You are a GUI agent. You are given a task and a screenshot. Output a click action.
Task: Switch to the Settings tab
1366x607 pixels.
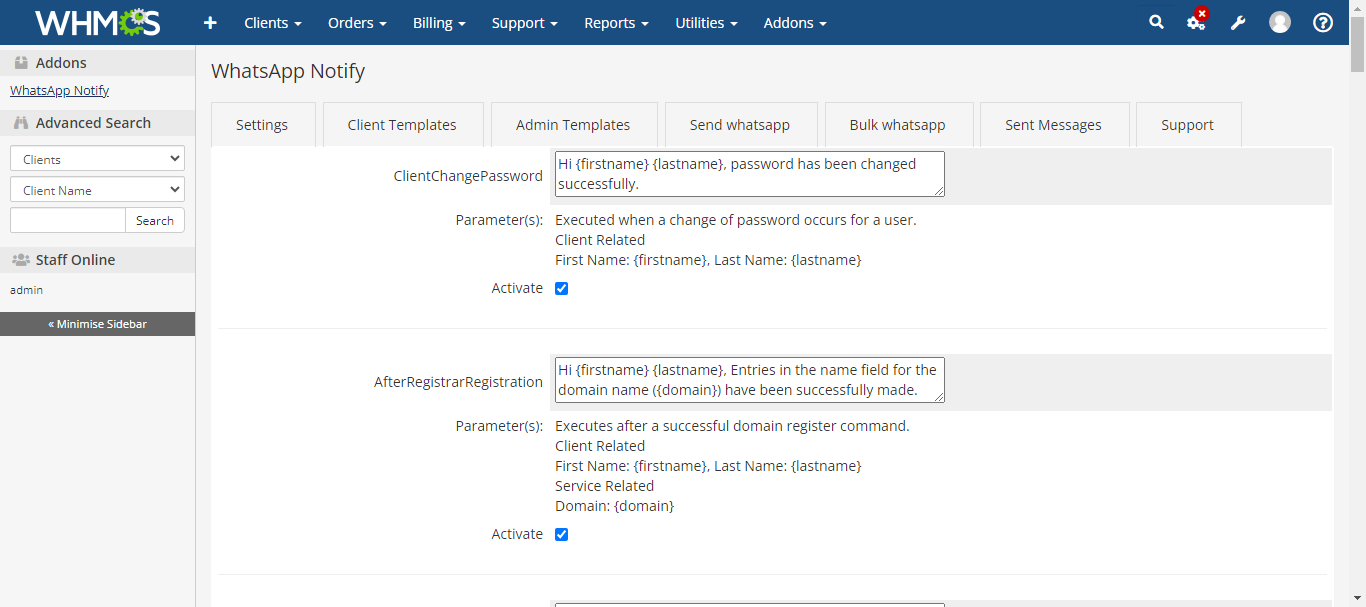(262, 125)
